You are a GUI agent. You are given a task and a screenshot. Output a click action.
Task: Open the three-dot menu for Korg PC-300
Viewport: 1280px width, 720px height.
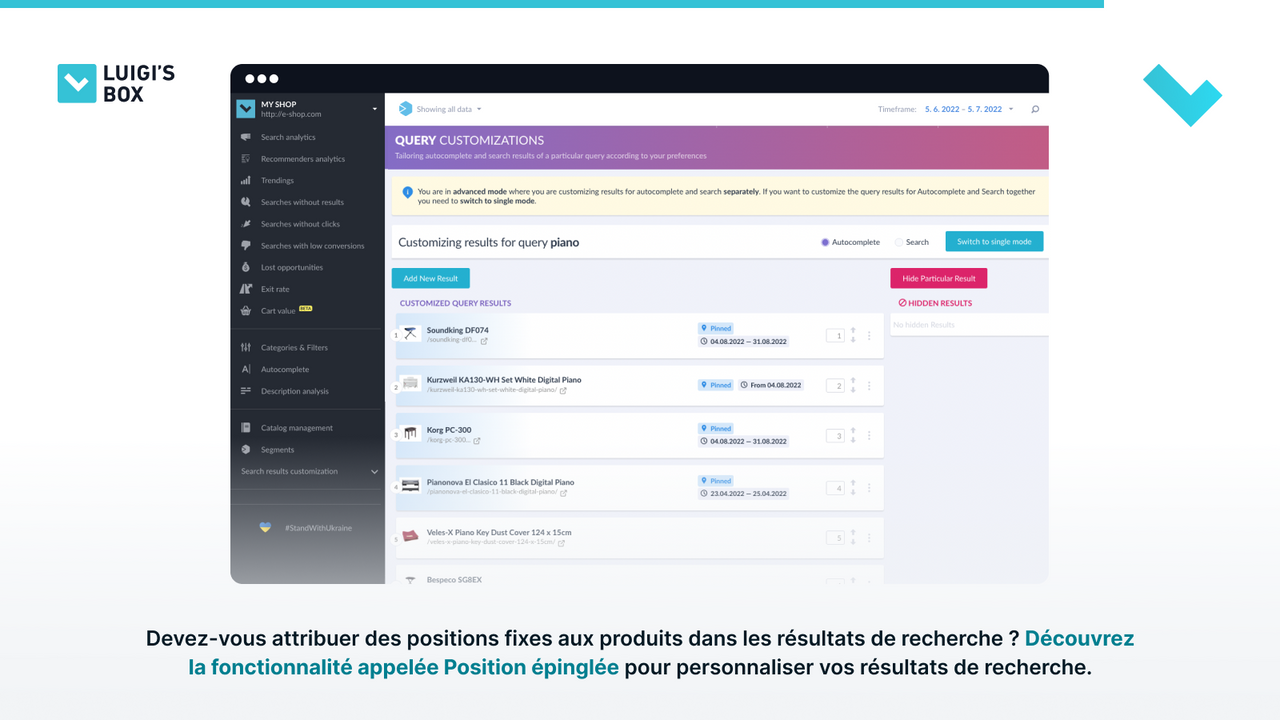click(869, 436)
